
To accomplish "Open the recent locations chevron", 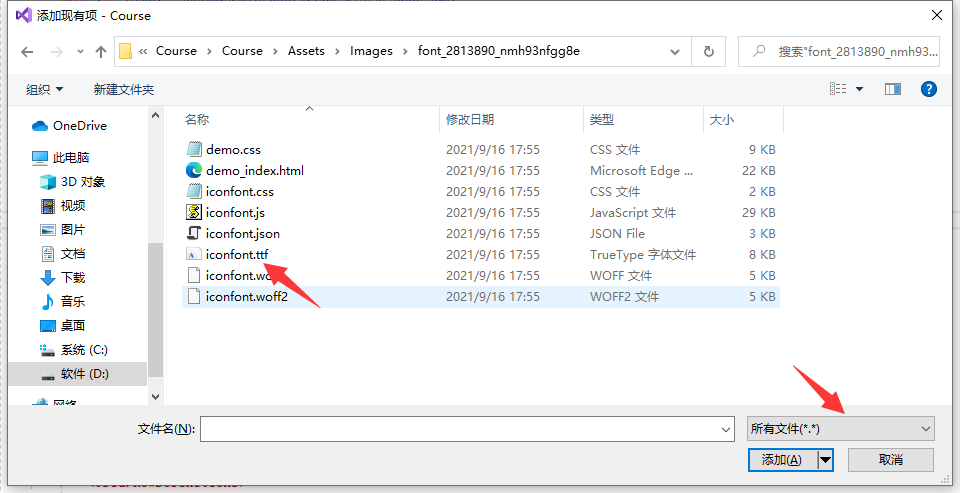I will (80, 52).
